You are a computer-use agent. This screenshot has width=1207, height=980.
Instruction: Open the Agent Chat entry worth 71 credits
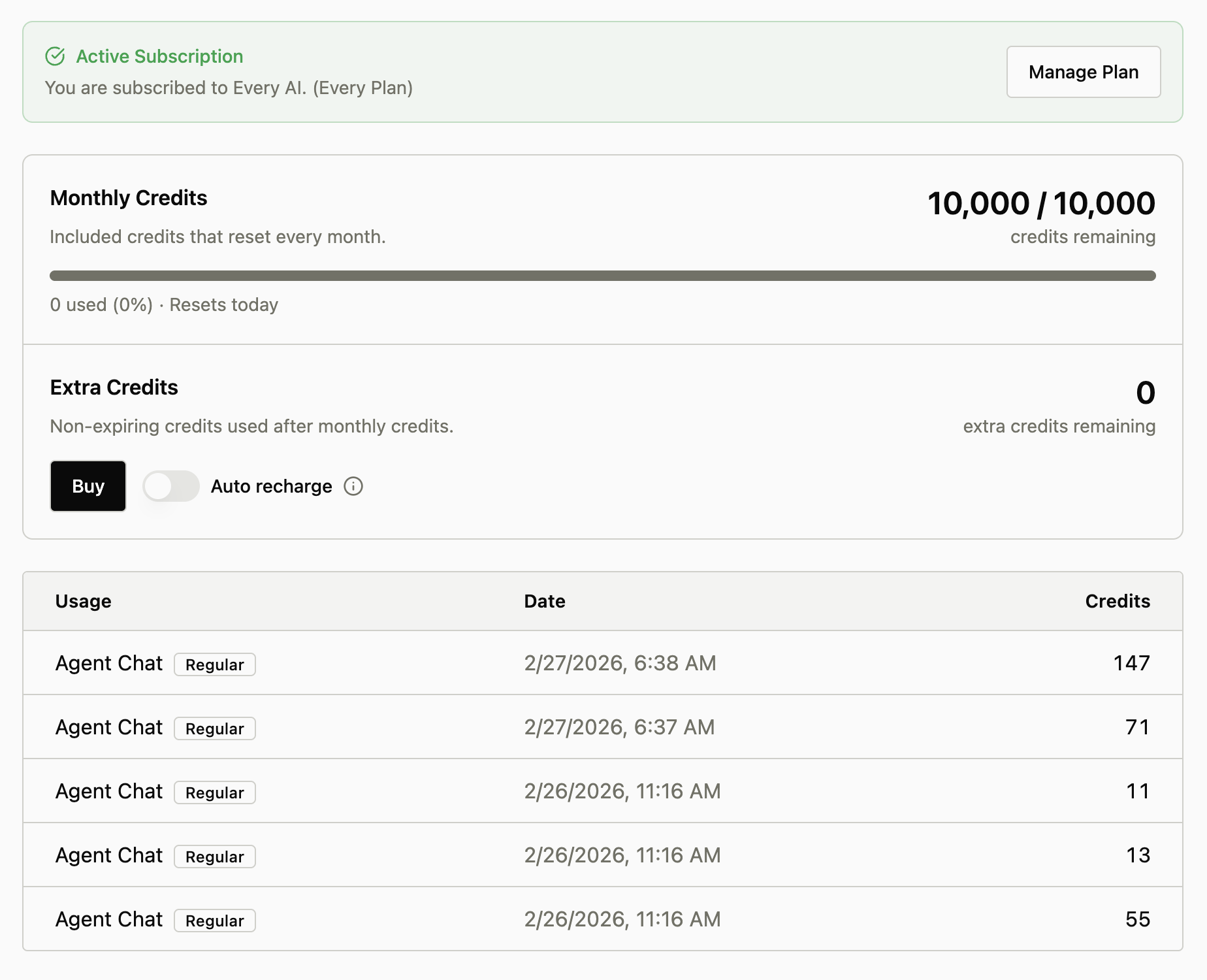pos(108,727)
